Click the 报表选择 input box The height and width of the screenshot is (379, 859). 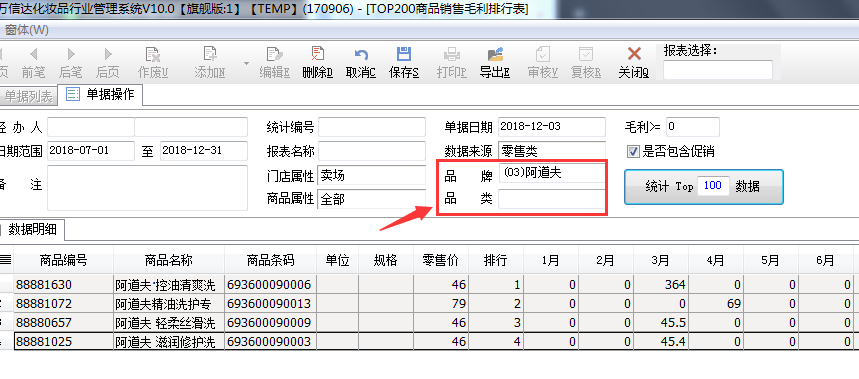pos(718,70)
